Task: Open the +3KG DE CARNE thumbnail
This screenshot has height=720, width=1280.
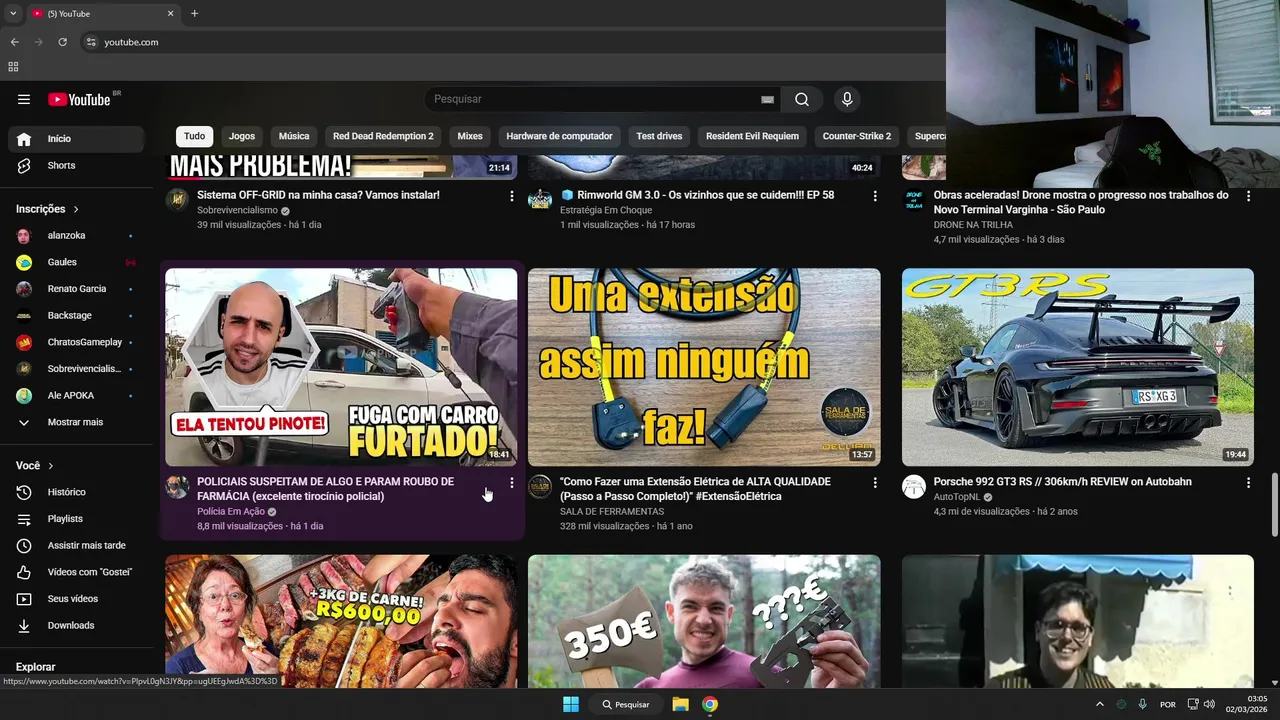Action: 341,621
